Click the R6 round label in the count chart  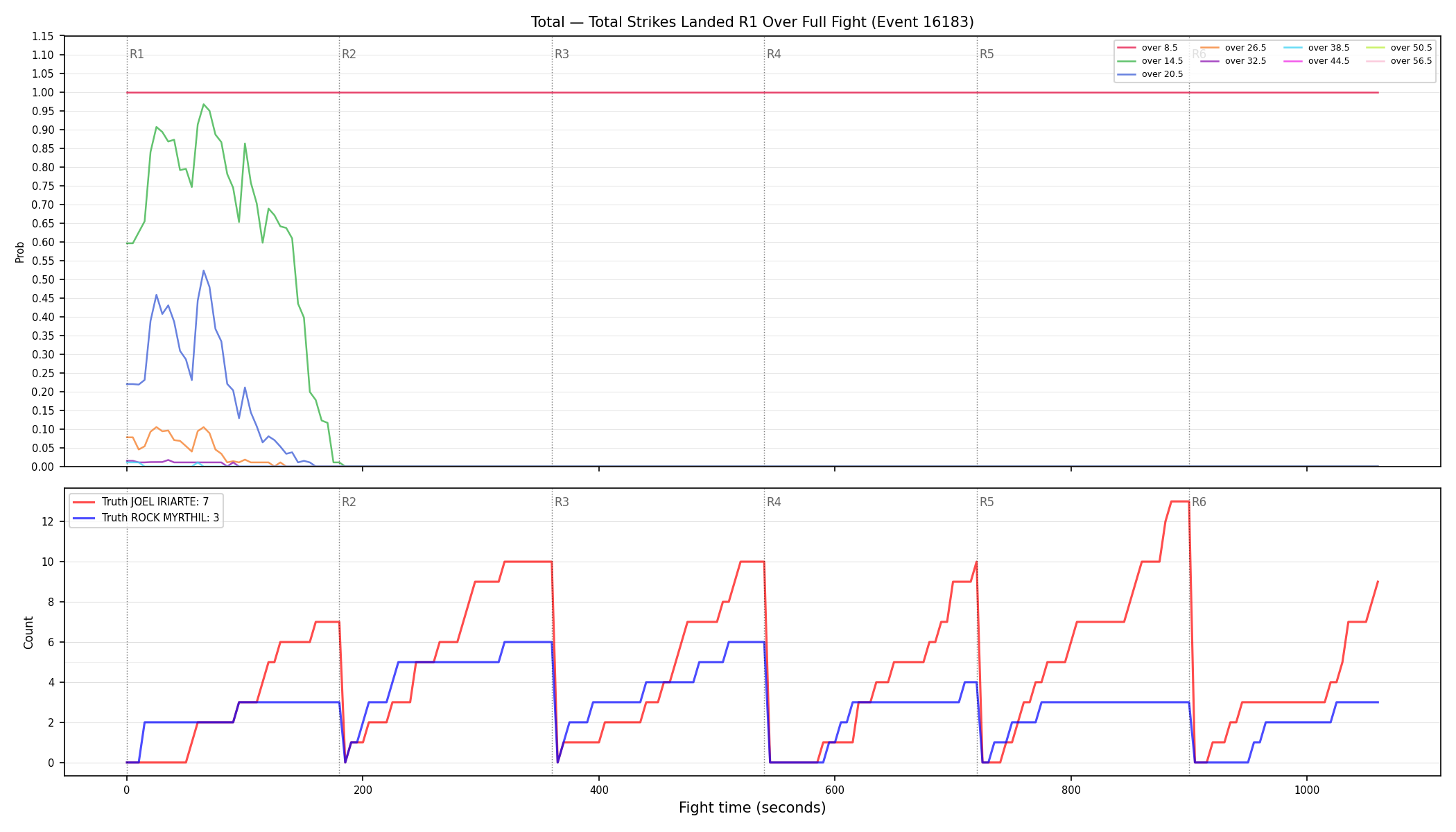pos(1199,502)
